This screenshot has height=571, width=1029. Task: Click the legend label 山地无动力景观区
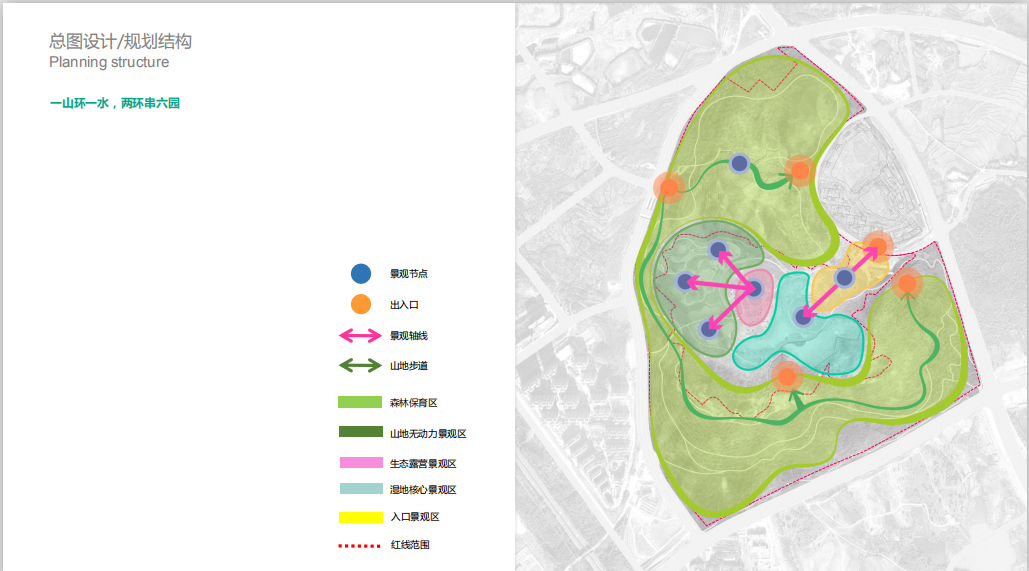(x=428, y=434)
